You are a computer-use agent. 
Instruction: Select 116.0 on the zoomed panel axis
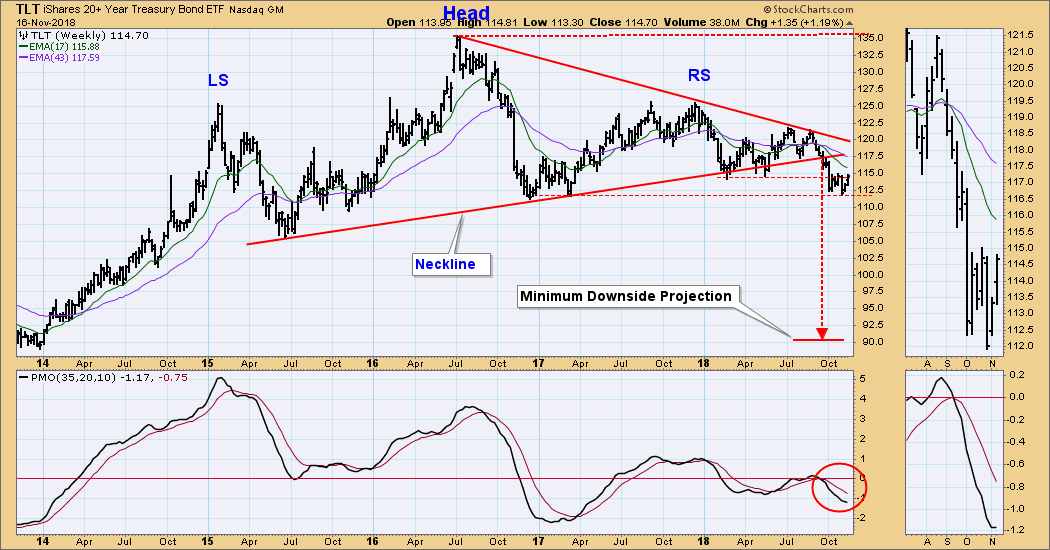(x=1021, y=215)
